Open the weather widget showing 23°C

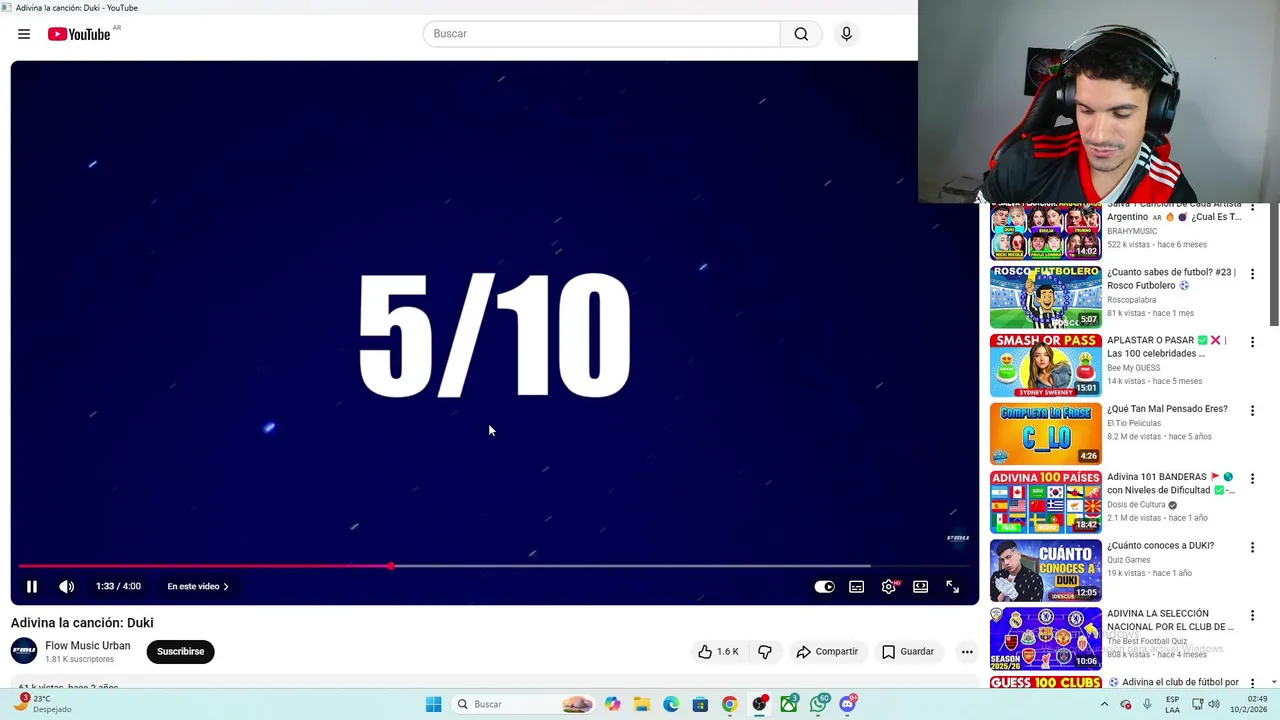tap(42, 704)
